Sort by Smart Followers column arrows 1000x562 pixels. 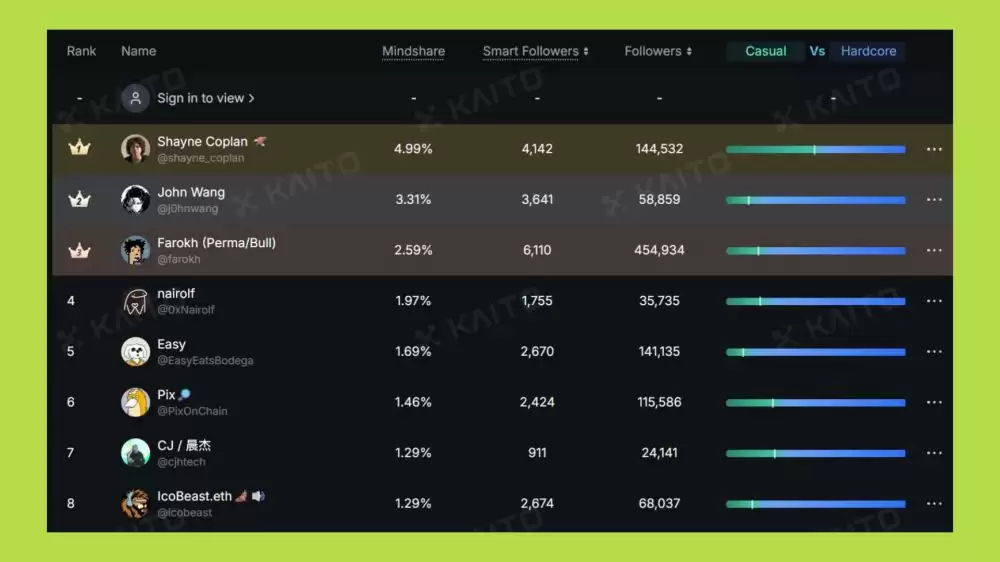coord(585,51)
